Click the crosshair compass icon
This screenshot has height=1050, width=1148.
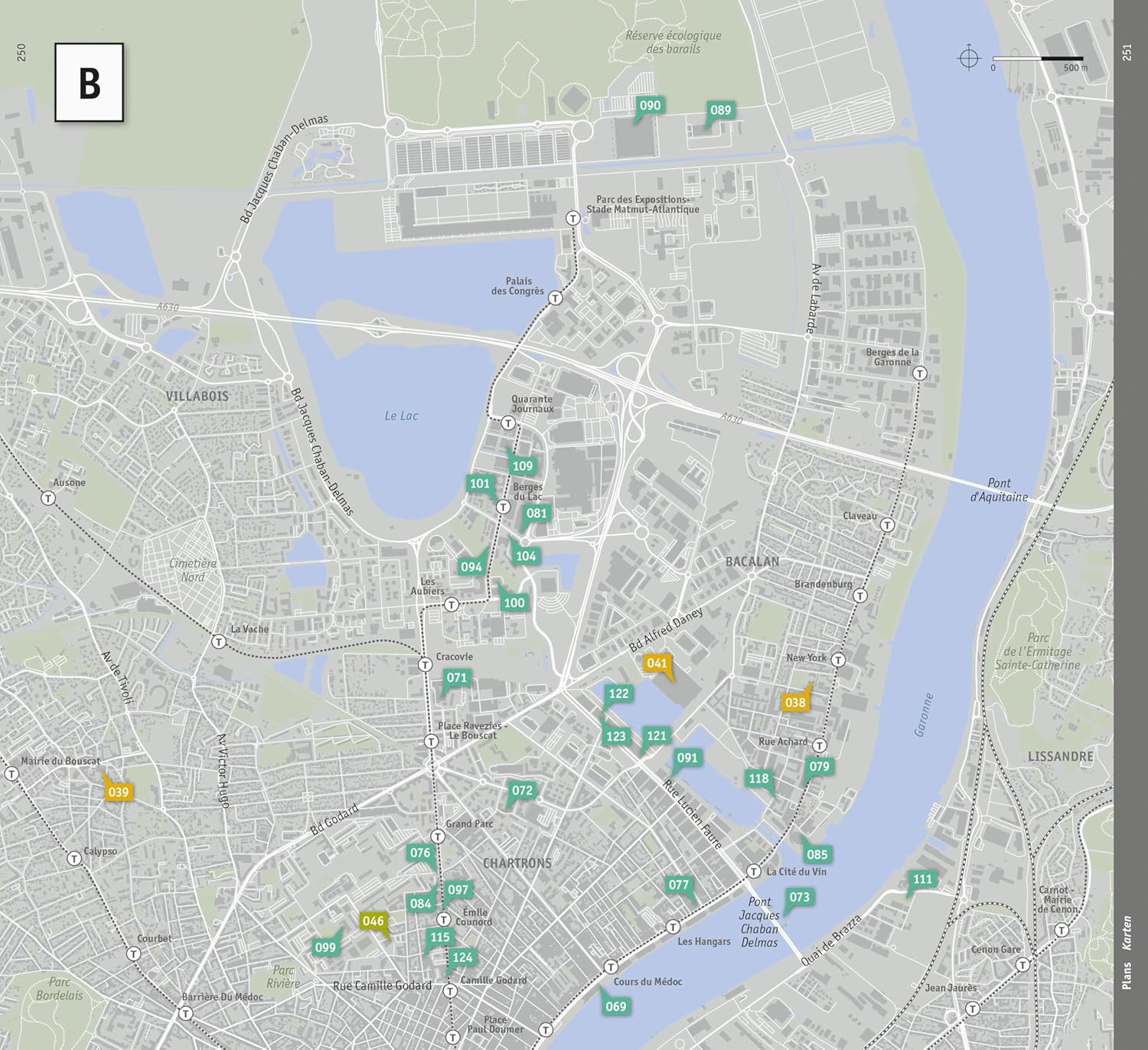pos(969,58)
